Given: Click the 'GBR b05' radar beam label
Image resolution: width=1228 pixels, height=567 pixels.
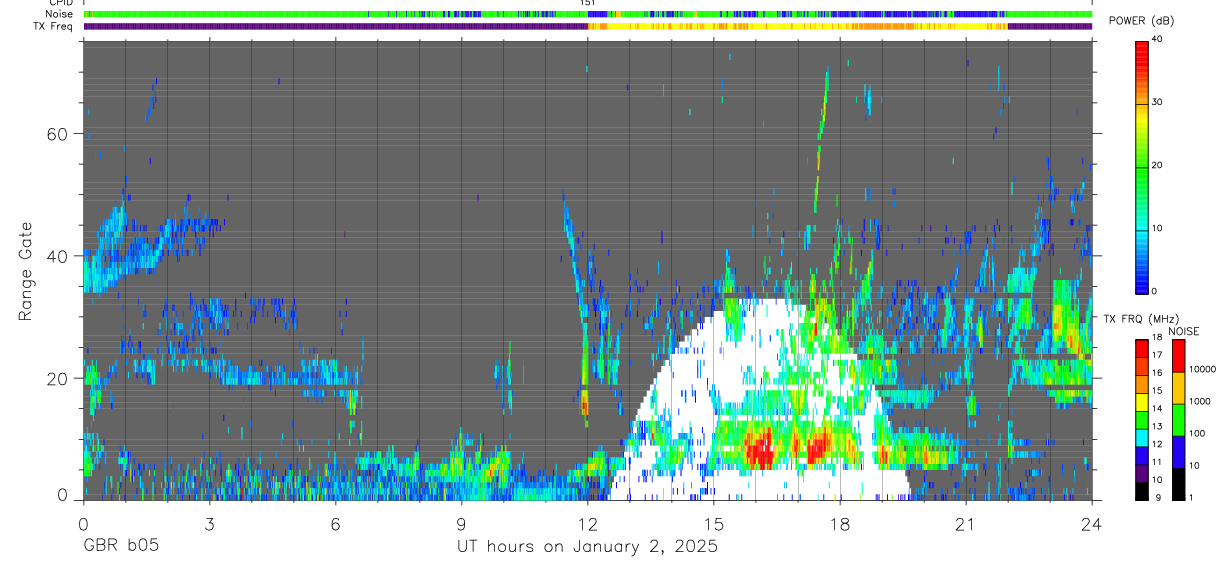Looking at the screenshot, I should (120, 547).
